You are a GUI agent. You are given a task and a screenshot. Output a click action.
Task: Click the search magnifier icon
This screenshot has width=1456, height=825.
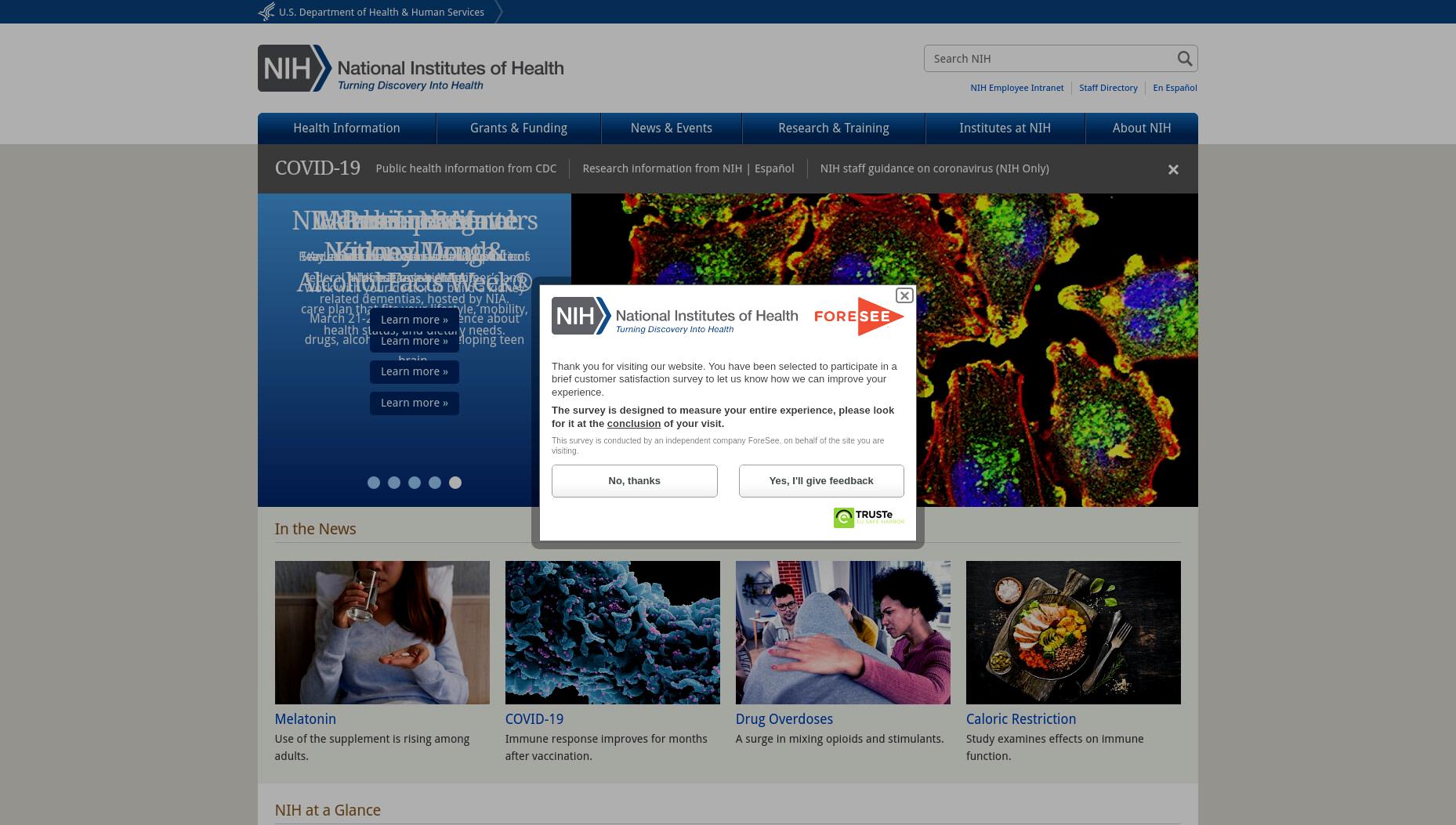tap(1184, 59)
